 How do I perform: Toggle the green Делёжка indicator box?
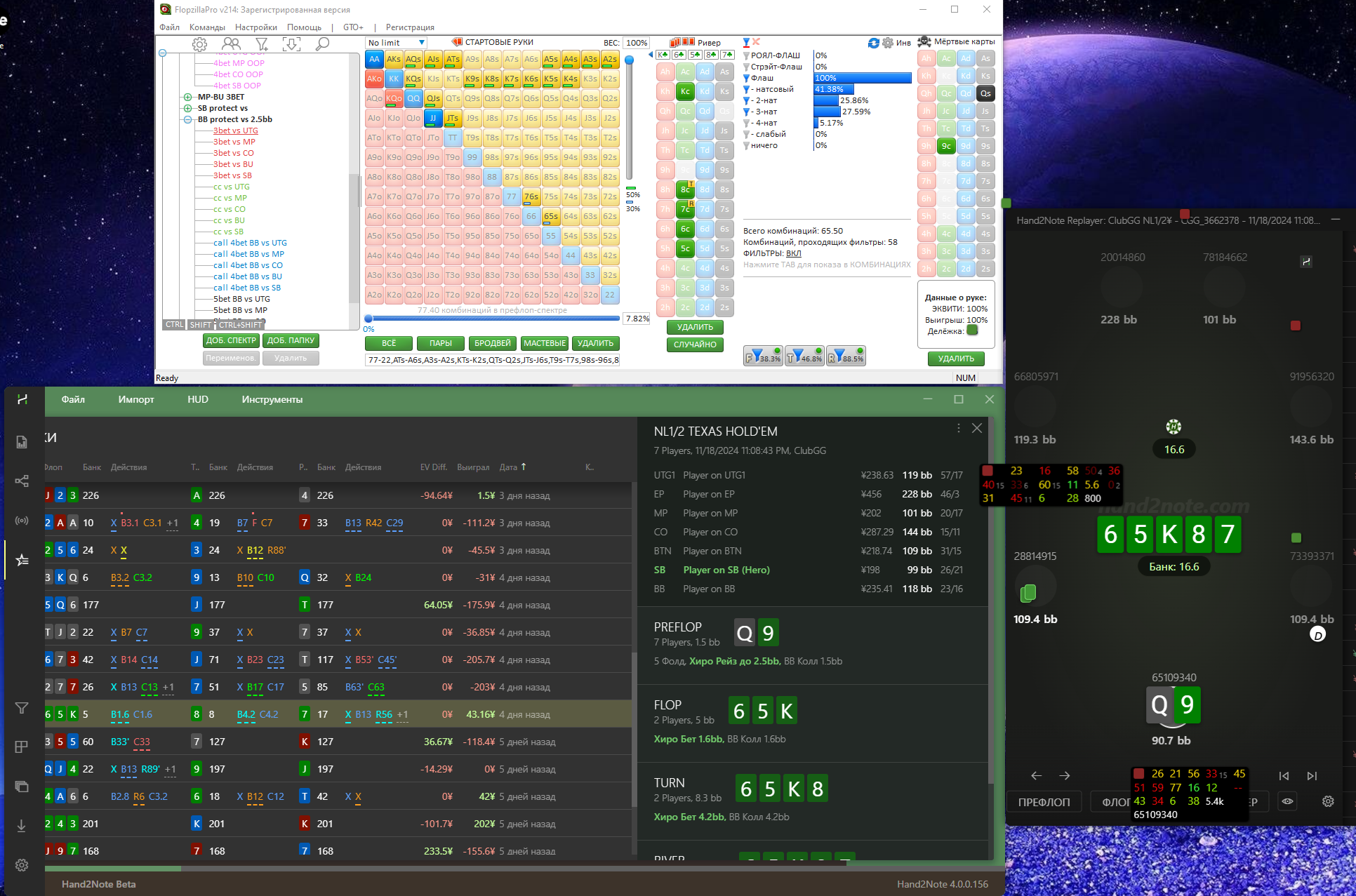(x=973, y=330)
